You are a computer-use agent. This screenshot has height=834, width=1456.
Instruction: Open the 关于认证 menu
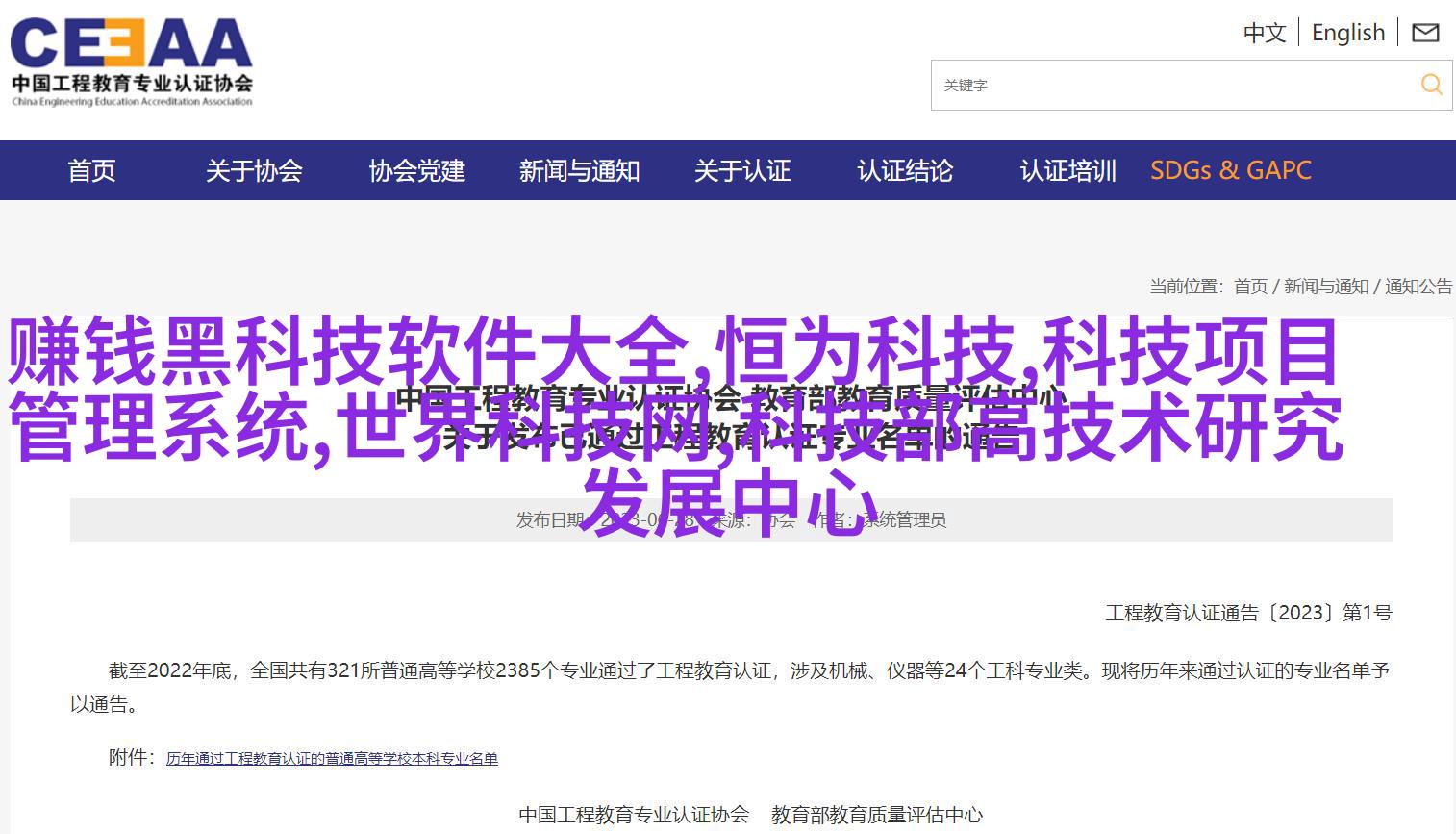[x=742, y=170]
